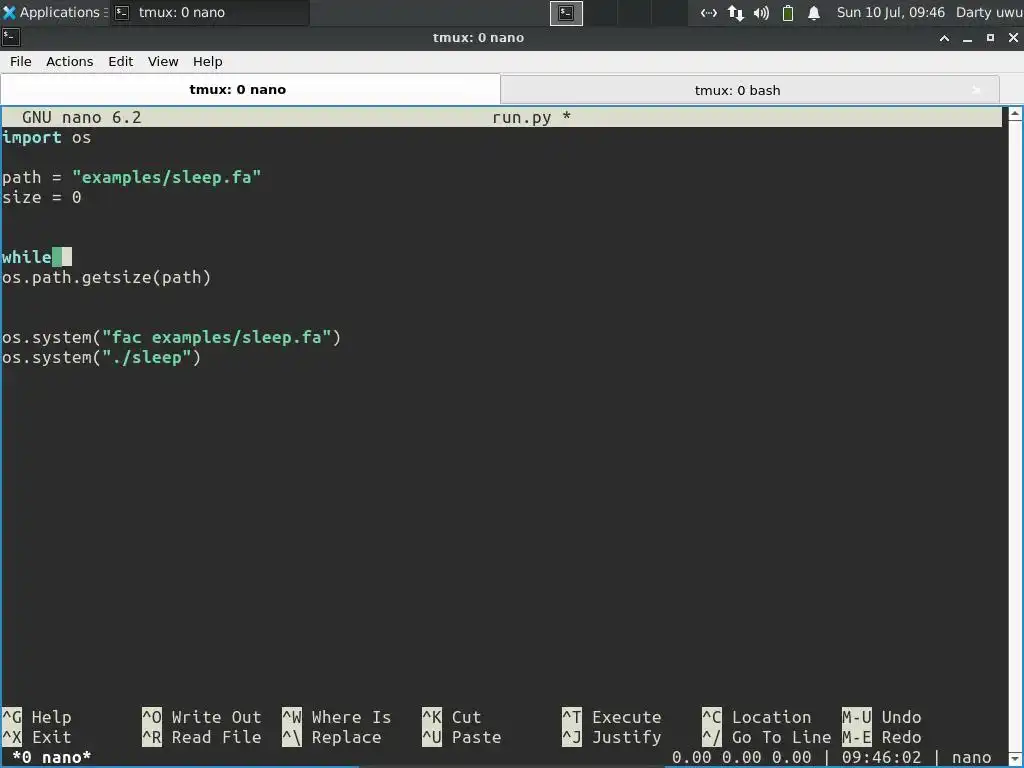Open the network connection tray icon
This screenshot has width=1024, height=768.
[709, 12]
